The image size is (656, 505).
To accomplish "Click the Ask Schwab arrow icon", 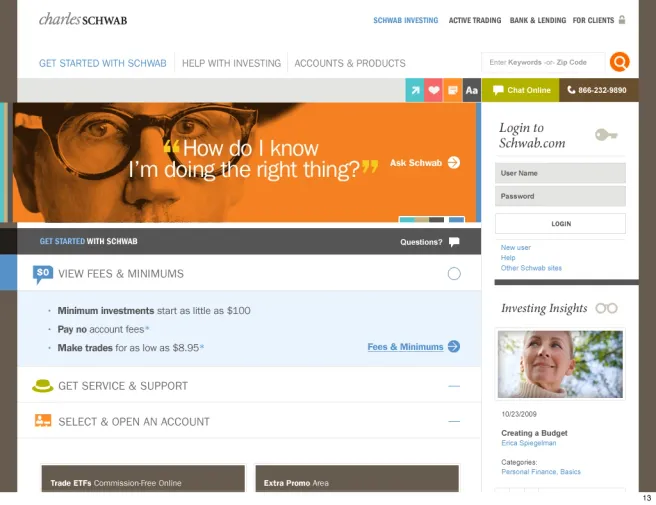I will tap(454, 162).
